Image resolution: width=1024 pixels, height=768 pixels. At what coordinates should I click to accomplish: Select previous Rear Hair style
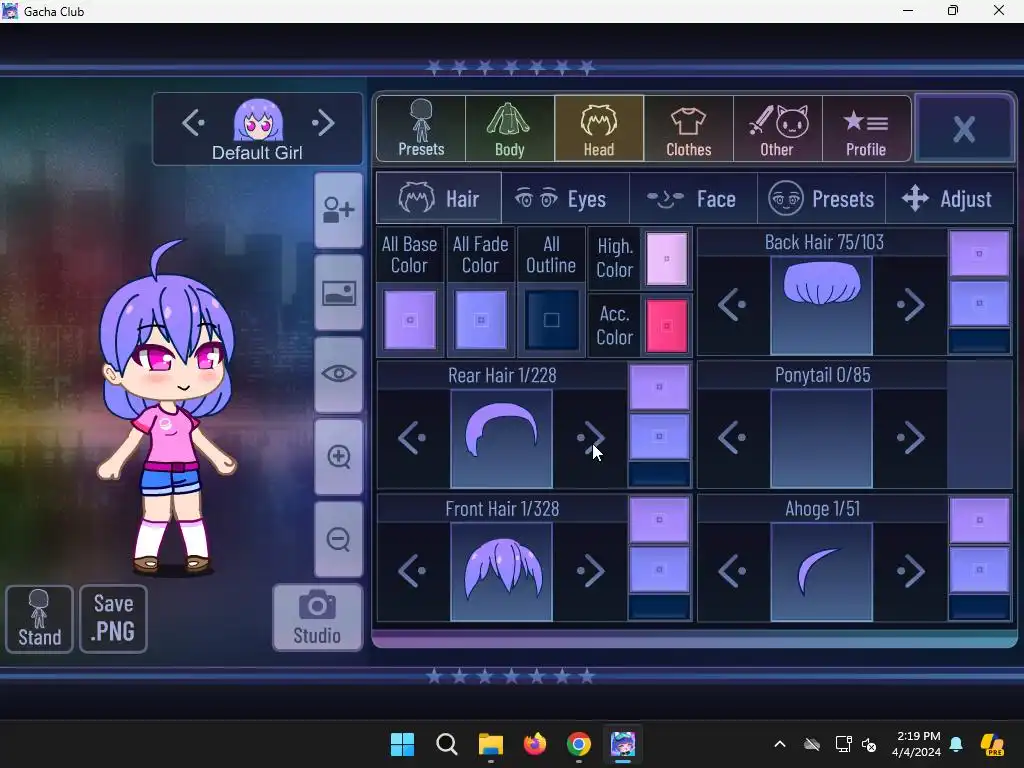point(413,438)
